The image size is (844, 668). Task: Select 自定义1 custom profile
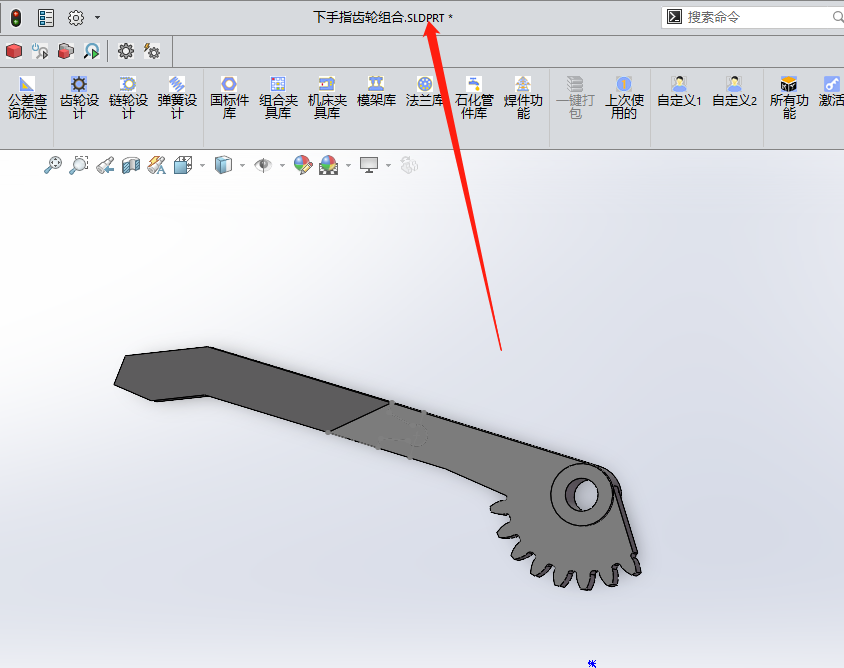coord(679,92)
